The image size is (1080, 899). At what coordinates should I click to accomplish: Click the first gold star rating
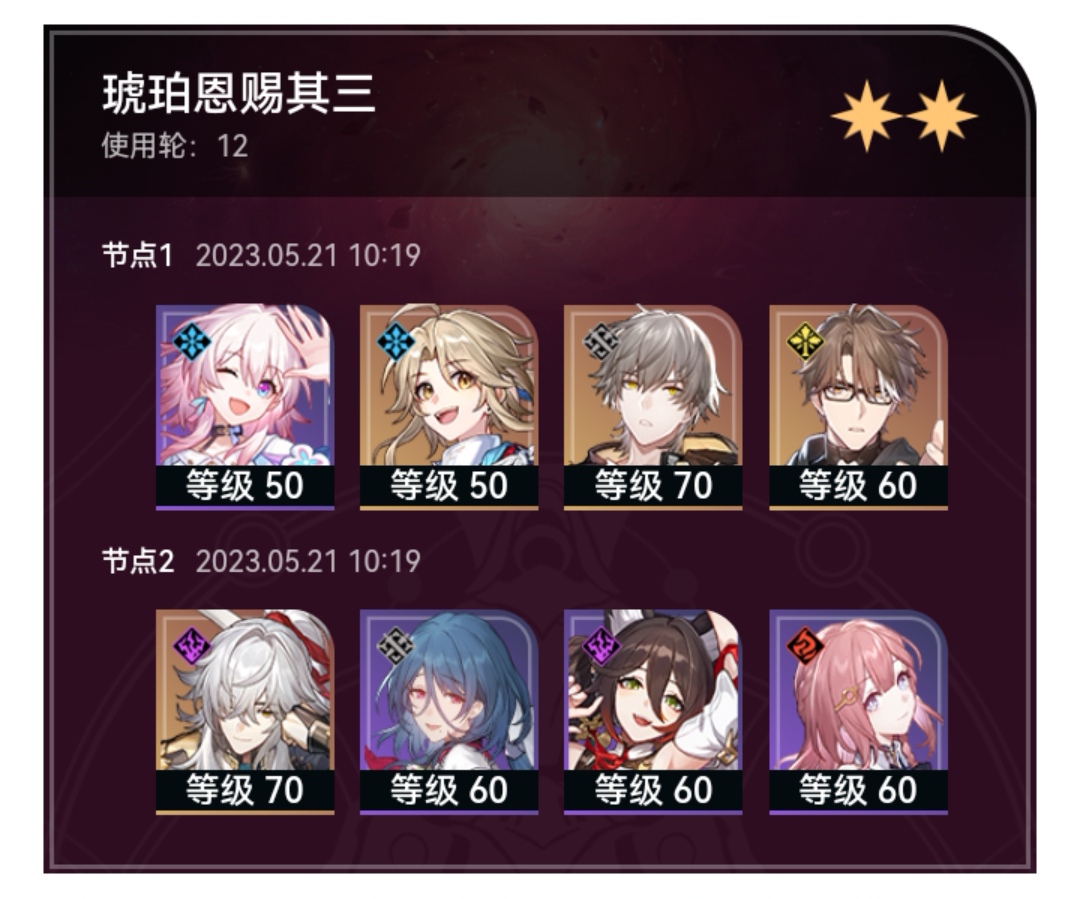[866, 116]
